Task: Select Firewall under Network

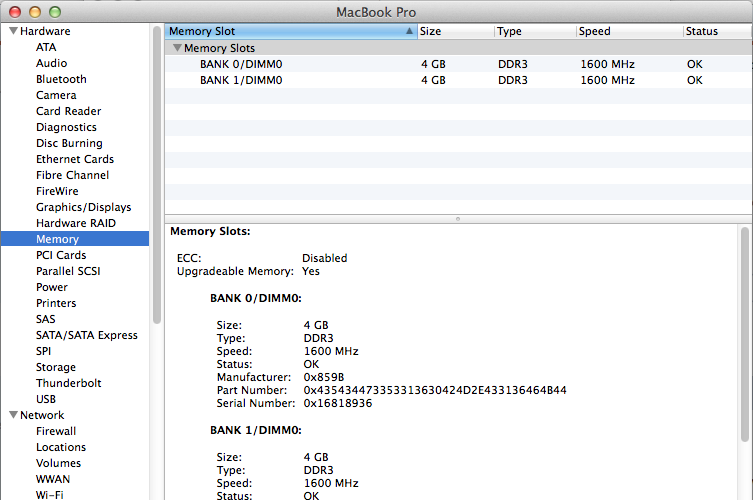Action: point(56,431)
